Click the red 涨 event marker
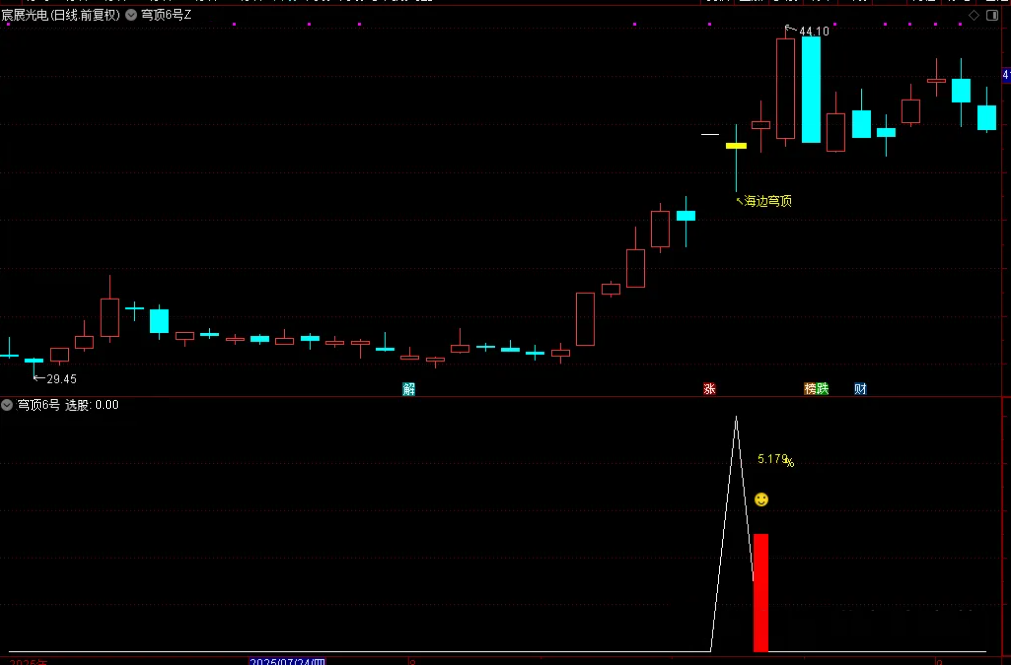Viewport: 1011px width, 665px height. (709, 389)
